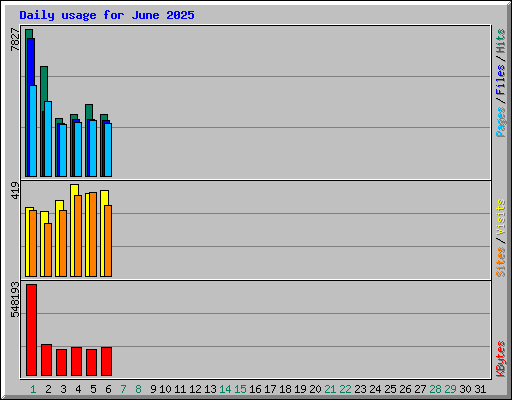This screenshot has width=512, height=400.
Task: Click day 22 on the x-axis
Action: coord(345,389)
